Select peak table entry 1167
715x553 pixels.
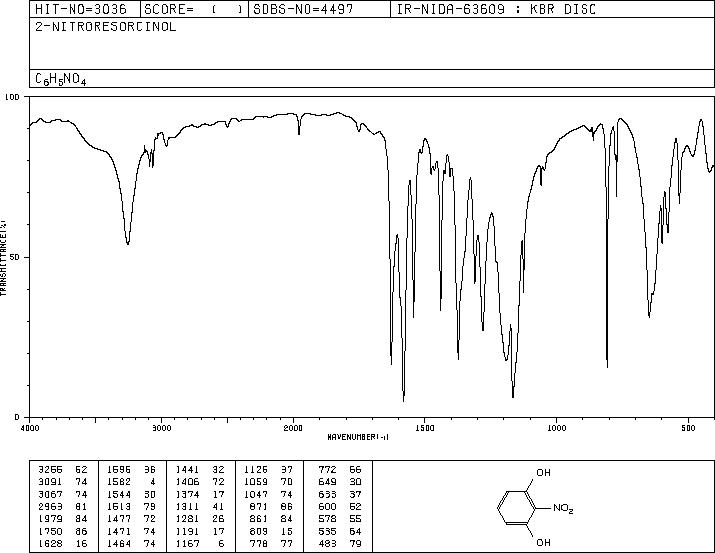pos(187,544)
